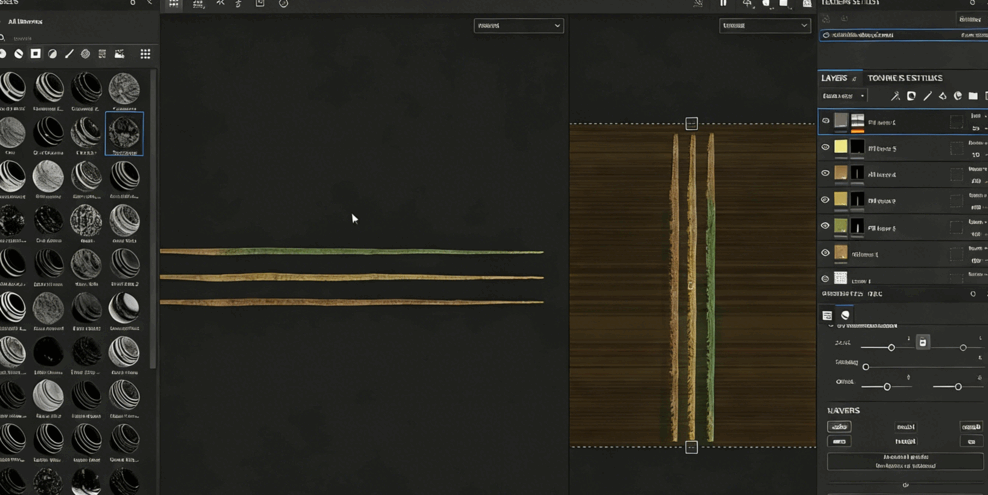Click the add fill layer bucket icon
Image resolution: width=988 pixels, height=495 pixels.
pos(942,97)
